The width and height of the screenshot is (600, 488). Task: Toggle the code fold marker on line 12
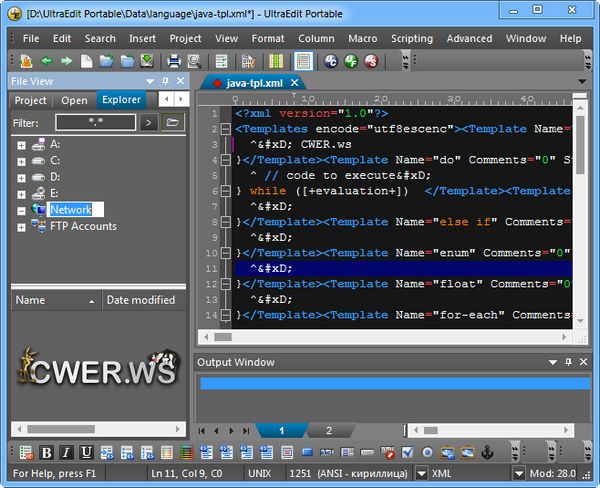226,284
